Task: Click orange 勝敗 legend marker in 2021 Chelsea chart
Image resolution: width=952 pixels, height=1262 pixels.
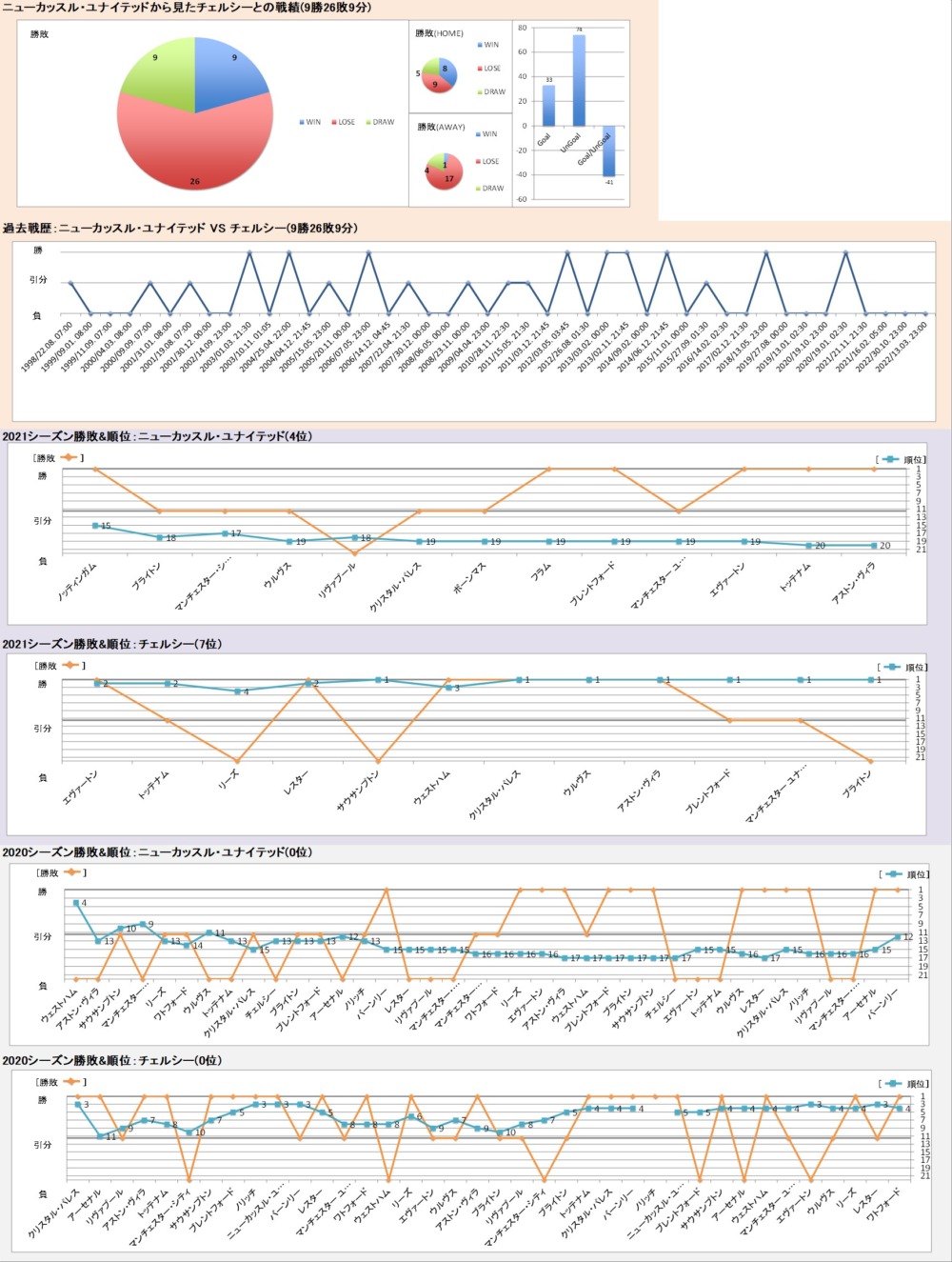Action: coord(71,666)
